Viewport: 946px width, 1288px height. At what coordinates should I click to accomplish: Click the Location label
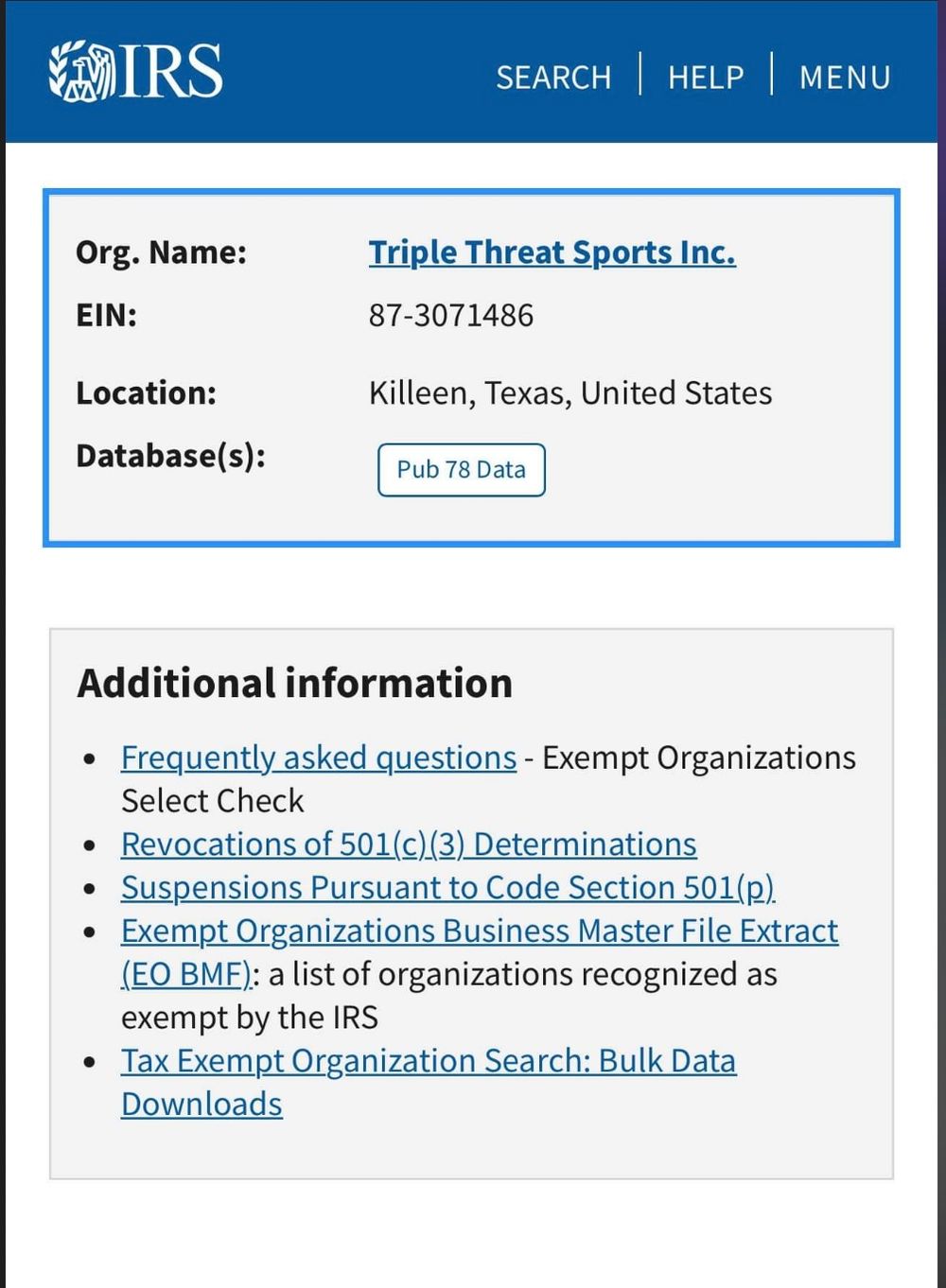(146, 392)
